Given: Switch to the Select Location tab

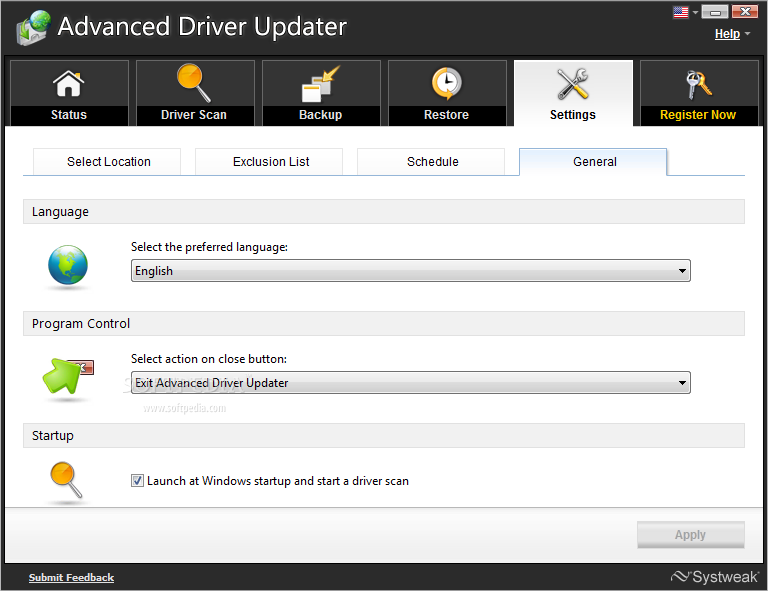Looking at the screenshot, I should 107,162.
